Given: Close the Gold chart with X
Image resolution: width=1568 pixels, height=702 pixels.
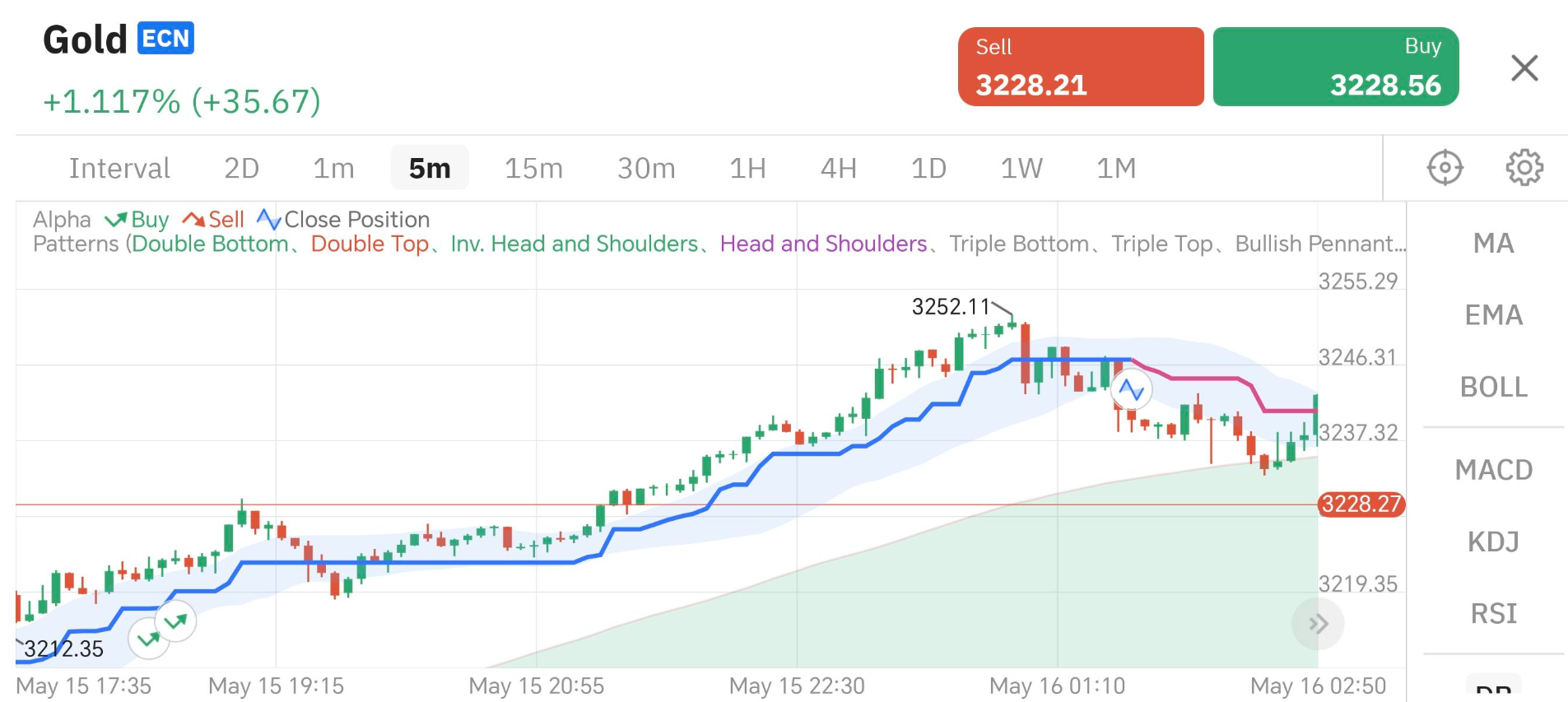Looking at the screenshot, I should (1524, 67).
